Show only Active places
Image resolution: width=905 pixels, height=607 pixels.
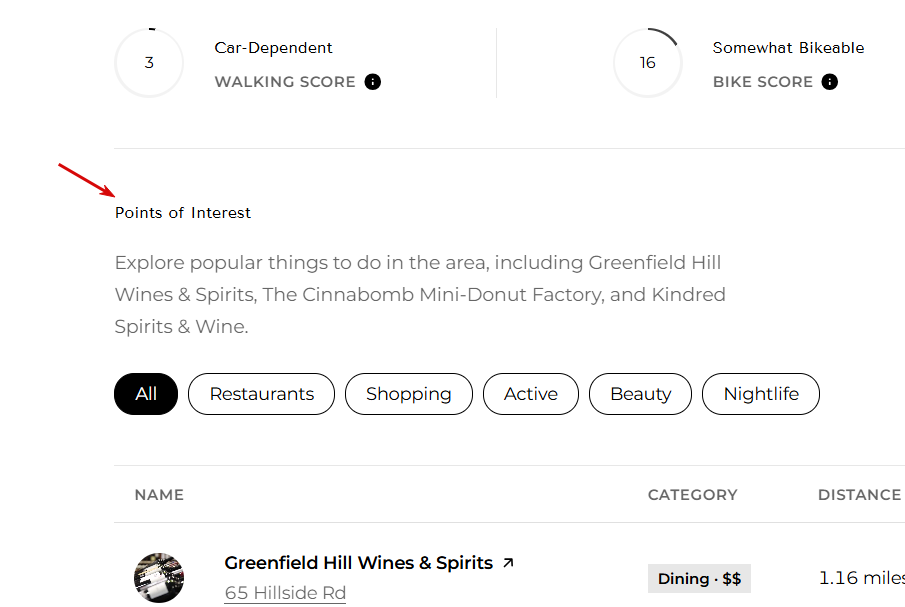pos(531,394)
